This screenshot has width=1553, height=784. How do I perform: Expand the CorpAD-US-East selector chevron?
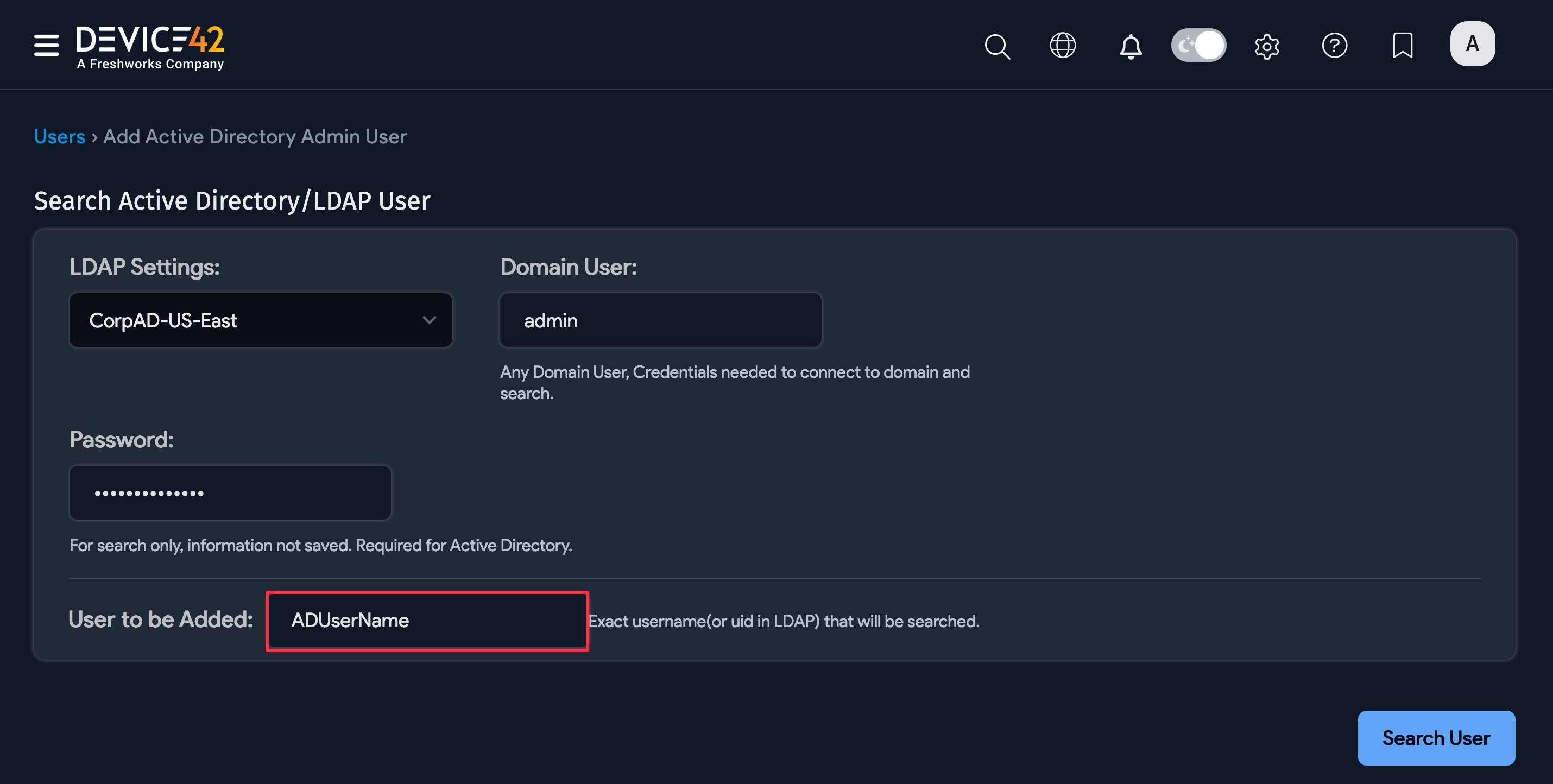coord(429,320)
